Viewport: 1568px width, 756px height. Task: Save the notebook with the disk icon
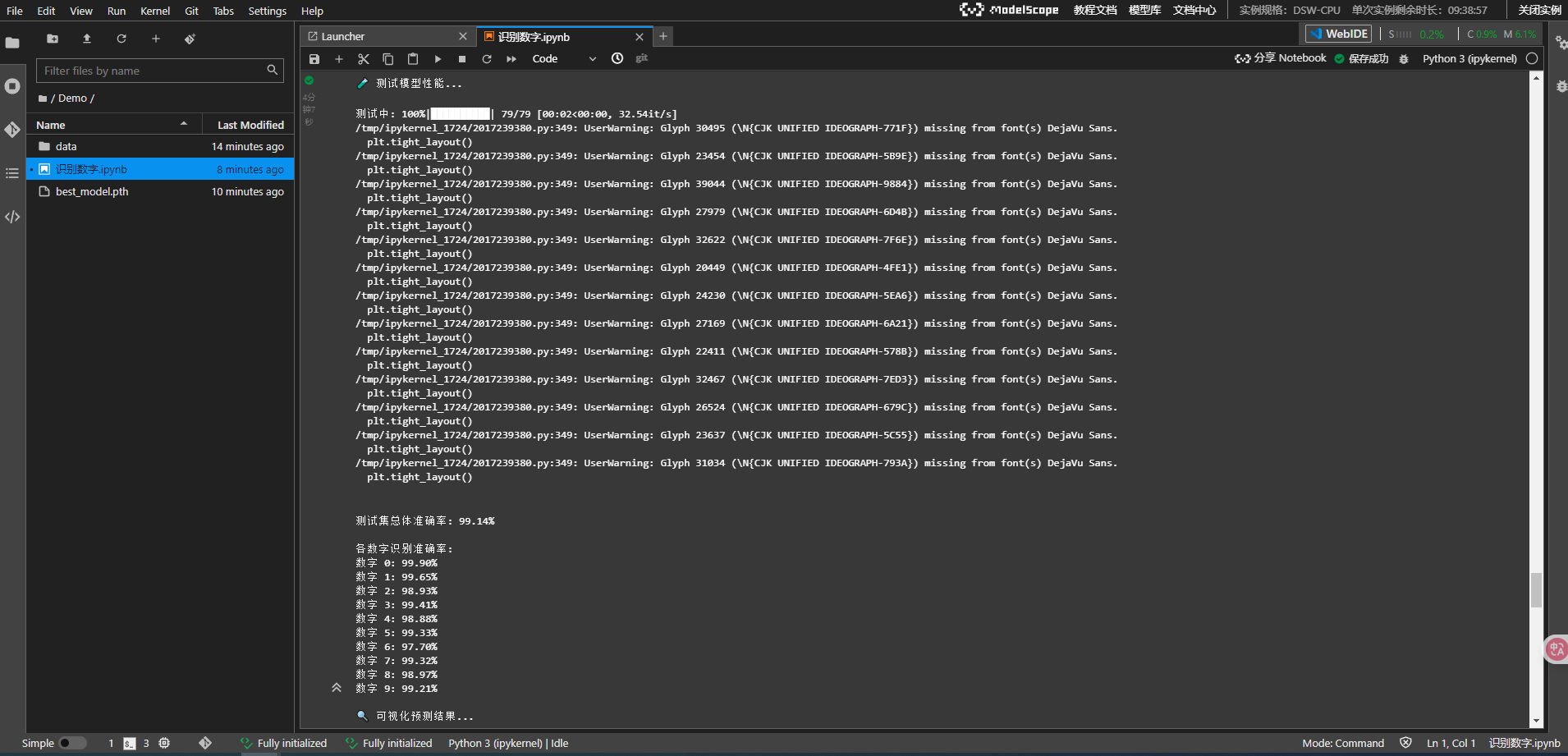pos(314,59)
